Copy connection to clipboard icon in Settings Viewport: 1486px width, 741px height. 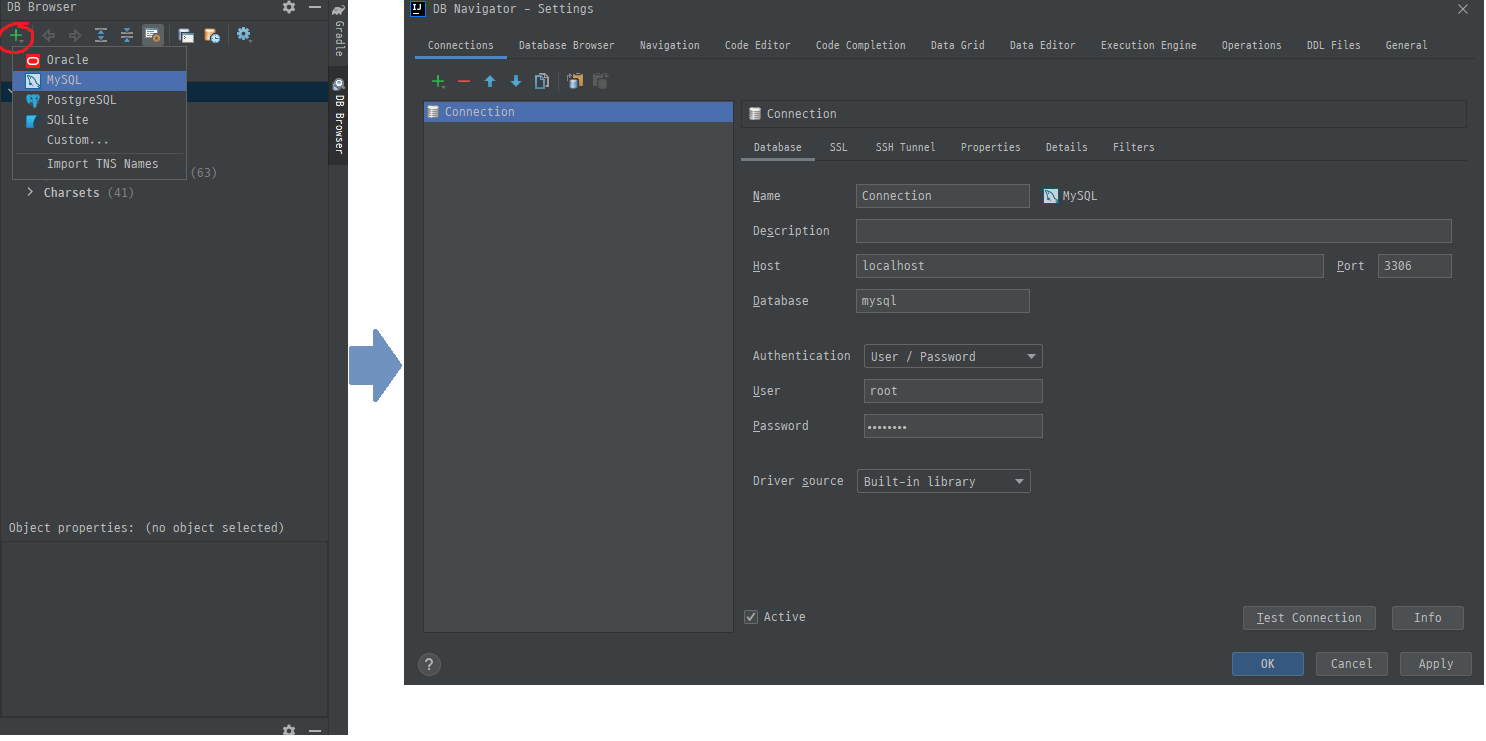point(575,81)
